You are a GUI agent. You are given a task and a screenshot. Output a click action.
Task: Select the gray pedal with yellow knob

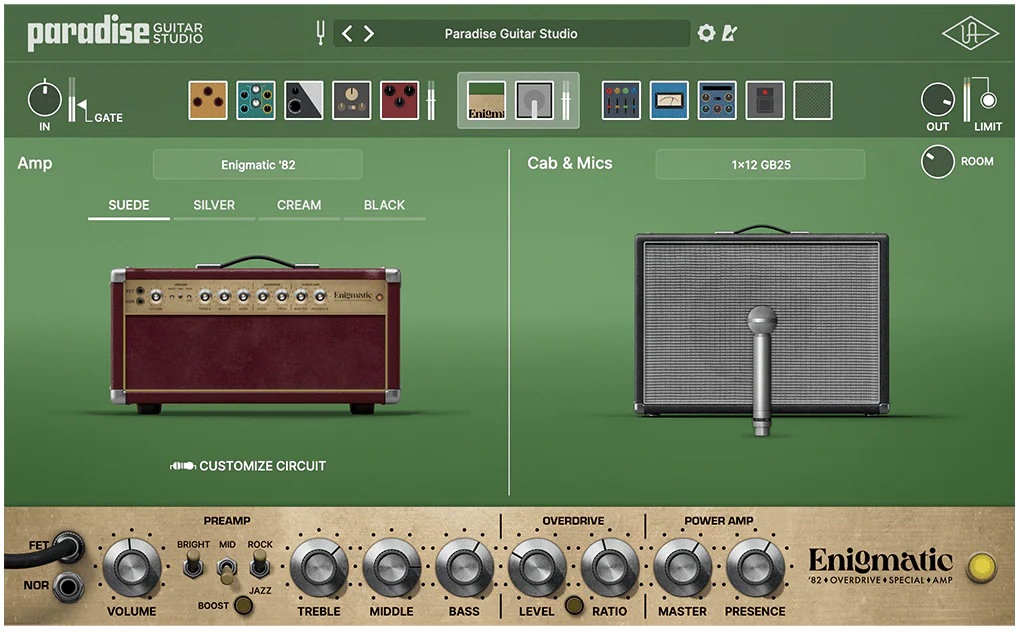[x=352, y=100]
